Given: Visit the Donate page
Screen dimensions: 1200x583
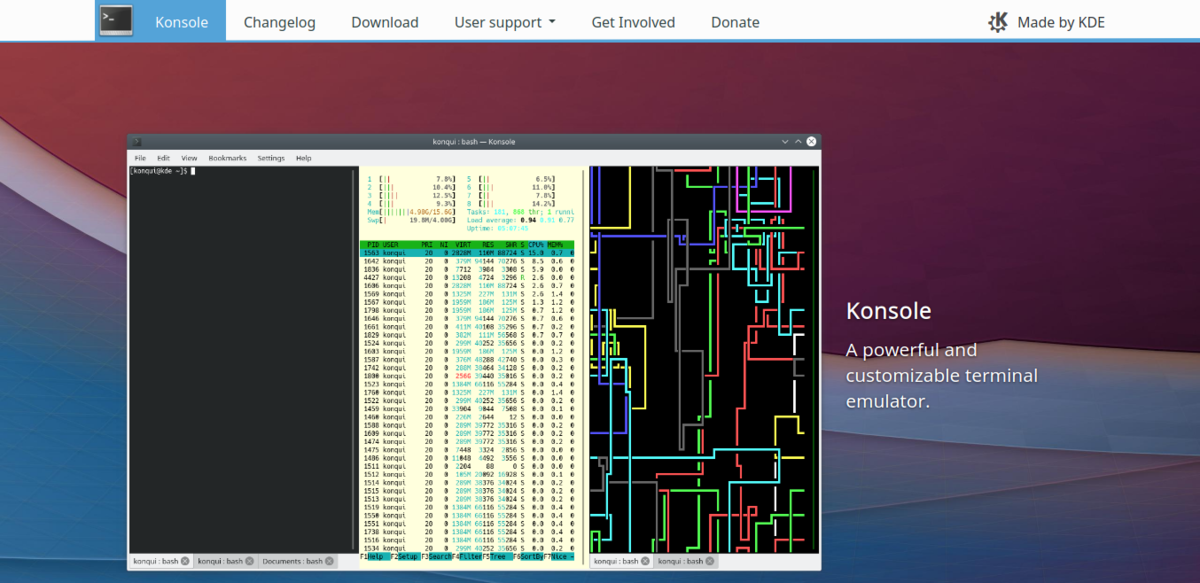Looking at the screenshot, I should 735,22.
